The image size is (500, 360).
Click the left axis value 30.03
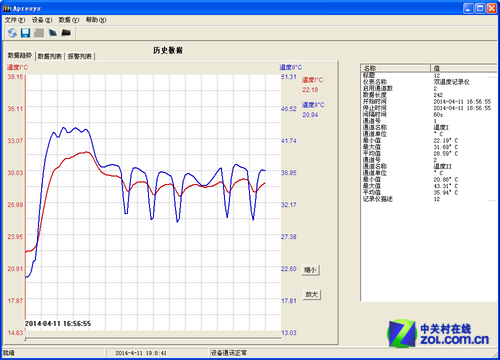click(16, 173)
